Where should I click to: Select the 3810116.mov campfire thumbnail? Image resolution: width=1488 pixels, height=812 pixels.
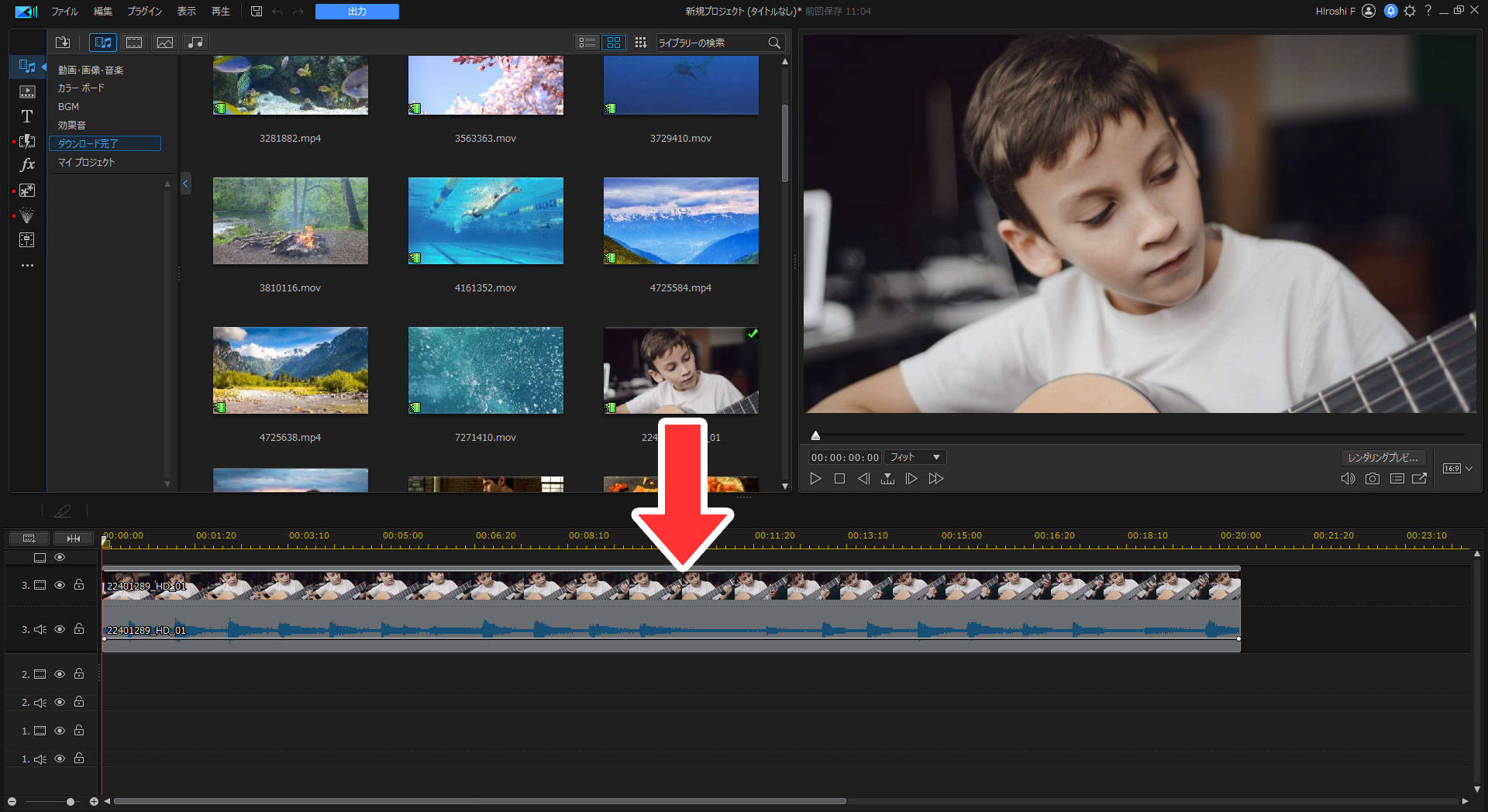click(291, 221)
